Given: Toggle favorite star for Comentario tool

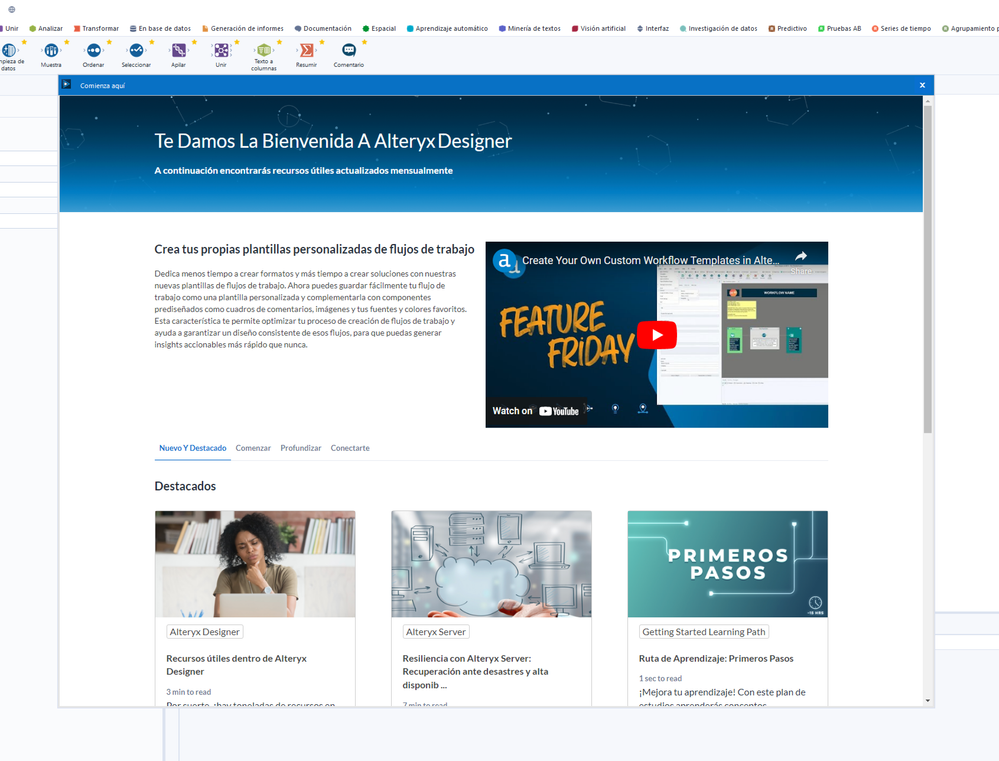Looking at the screenshot, I should click(x=364, y=42).
